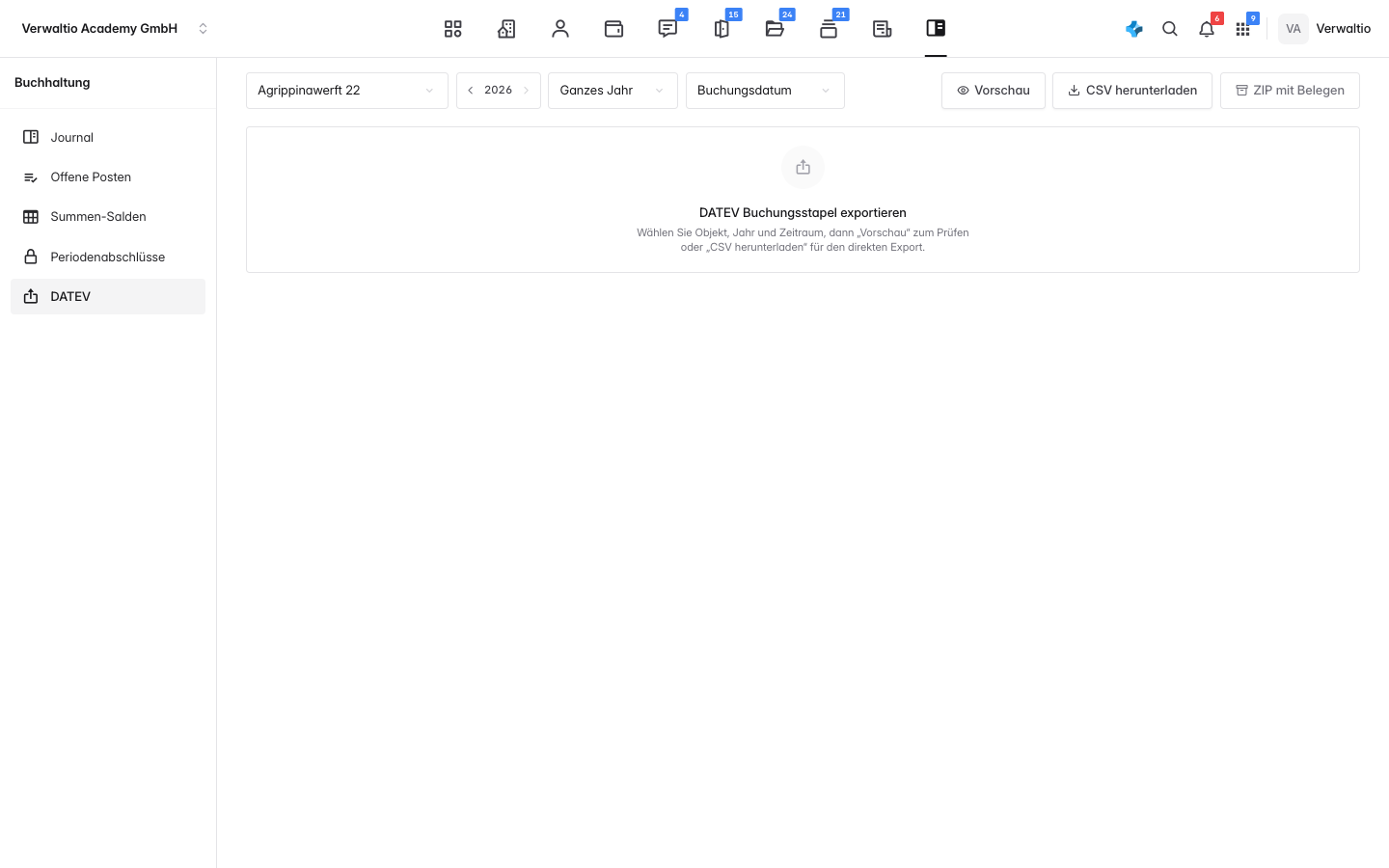1389x868 pixels.
Task: Click CSV herunterladen button
Action: coord(1132,91)
